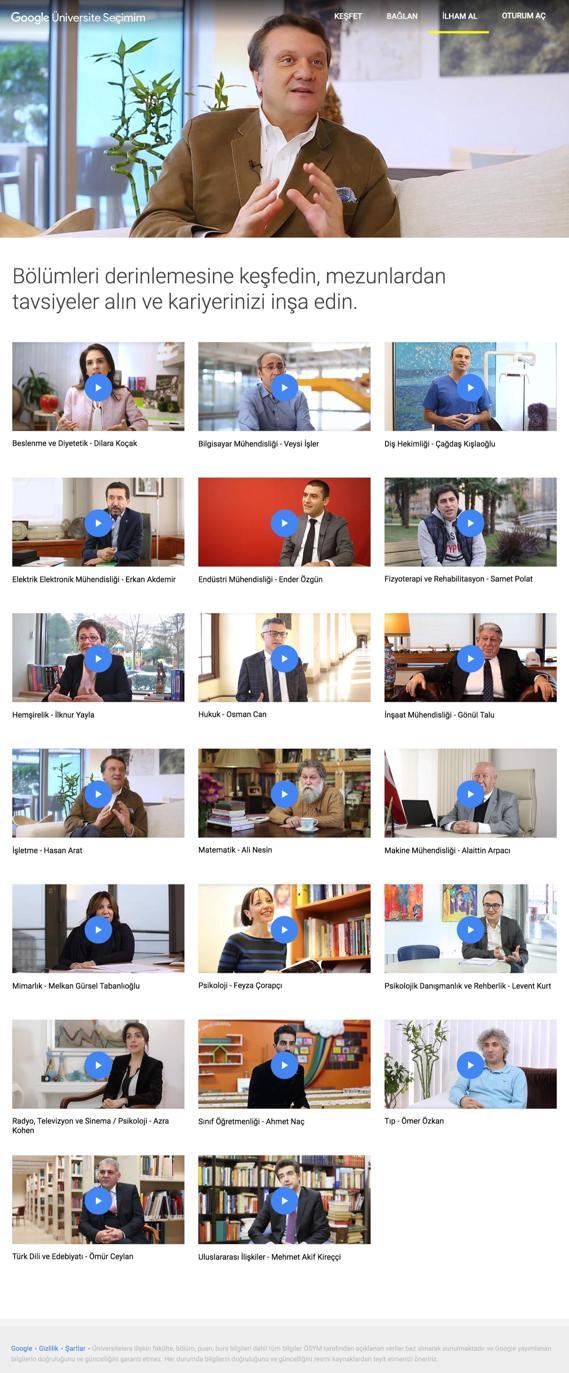Play the Hukuk - Osman Can video
This screenshot has height=1373, width=569.
point(284,658)
